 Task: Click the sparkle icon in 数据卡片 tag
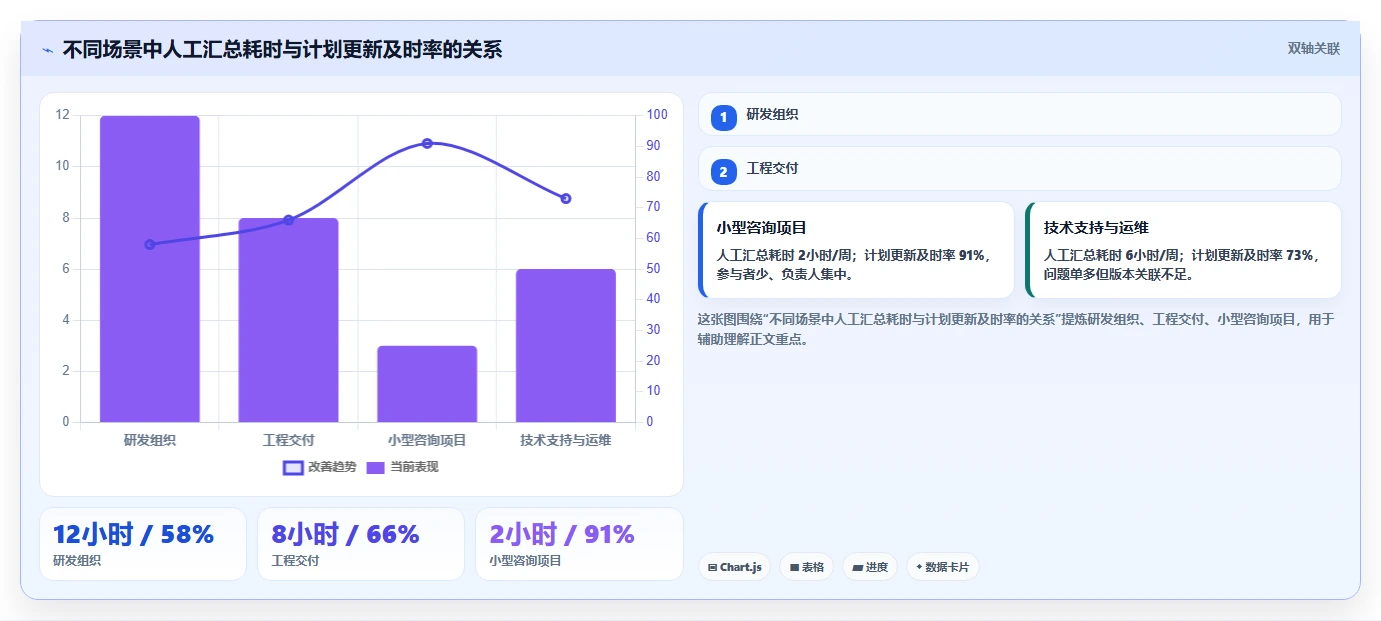pyautogui.click(x=919, y=567)
